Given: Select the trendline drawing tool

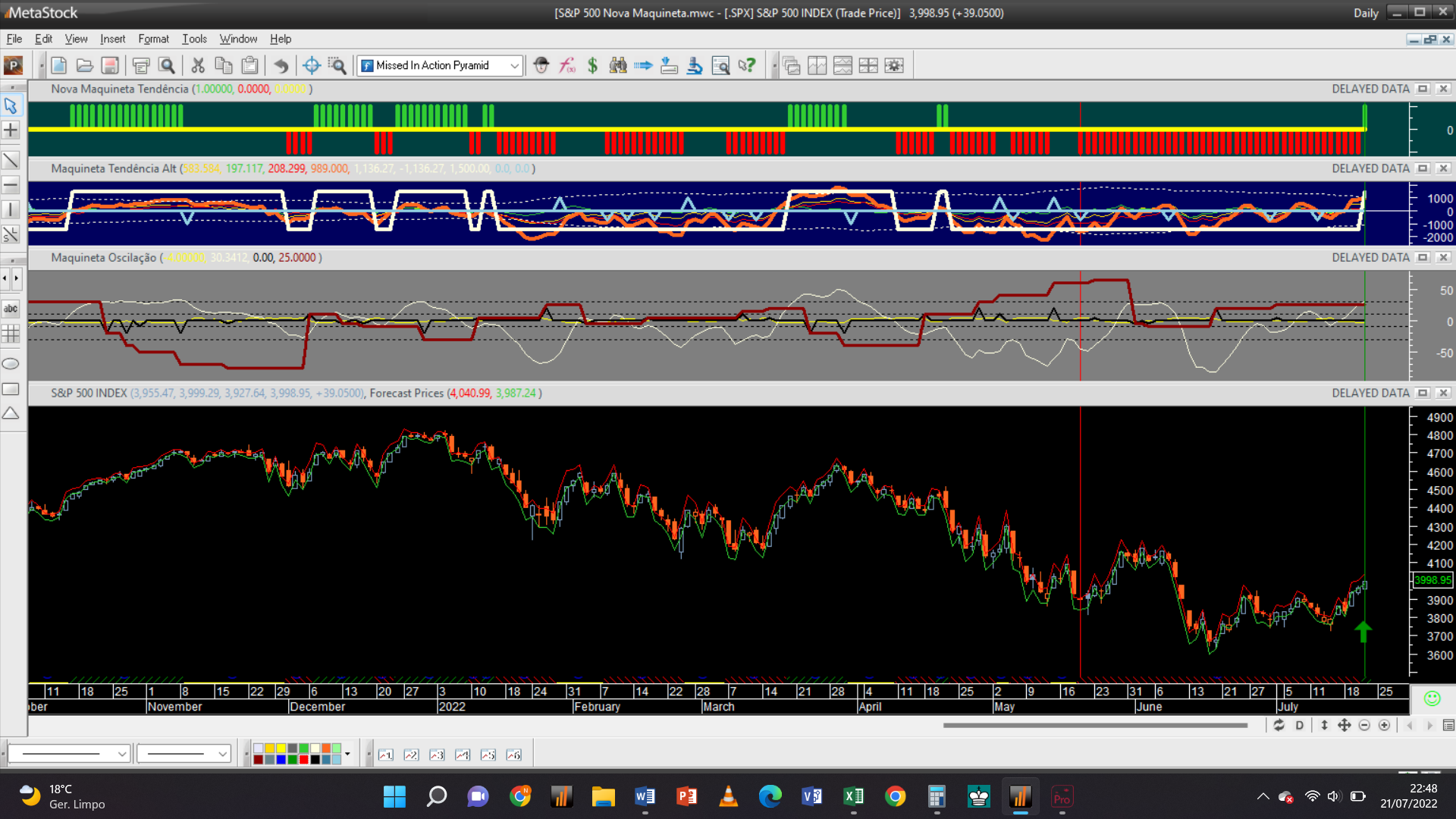Looking at the screenshot, I should [x=11, y=160].
